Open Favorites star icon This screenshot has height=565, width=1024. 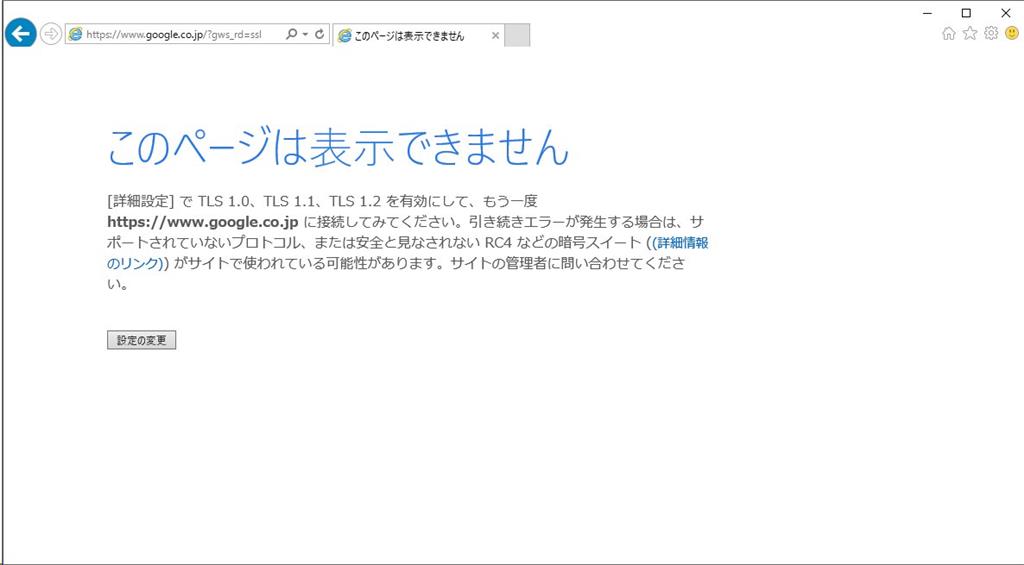point(970,33)
